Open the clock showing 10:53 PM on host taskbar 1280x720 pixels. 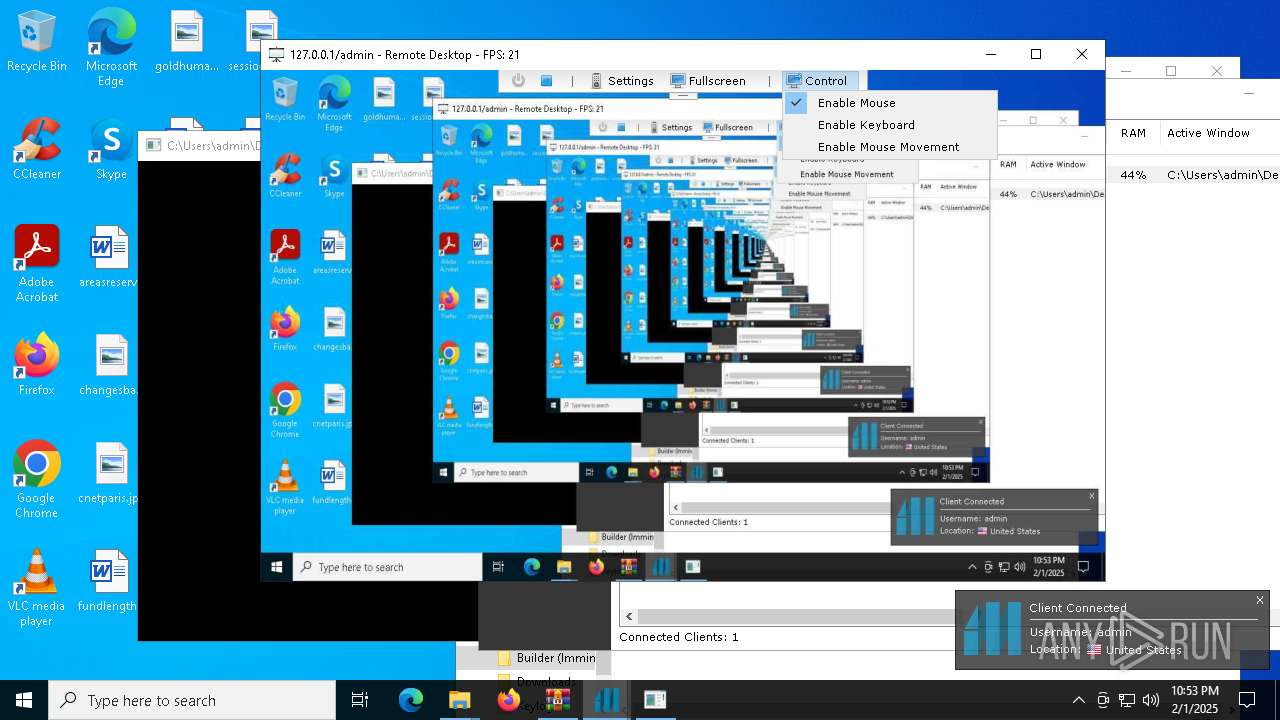click(1194, 700)
